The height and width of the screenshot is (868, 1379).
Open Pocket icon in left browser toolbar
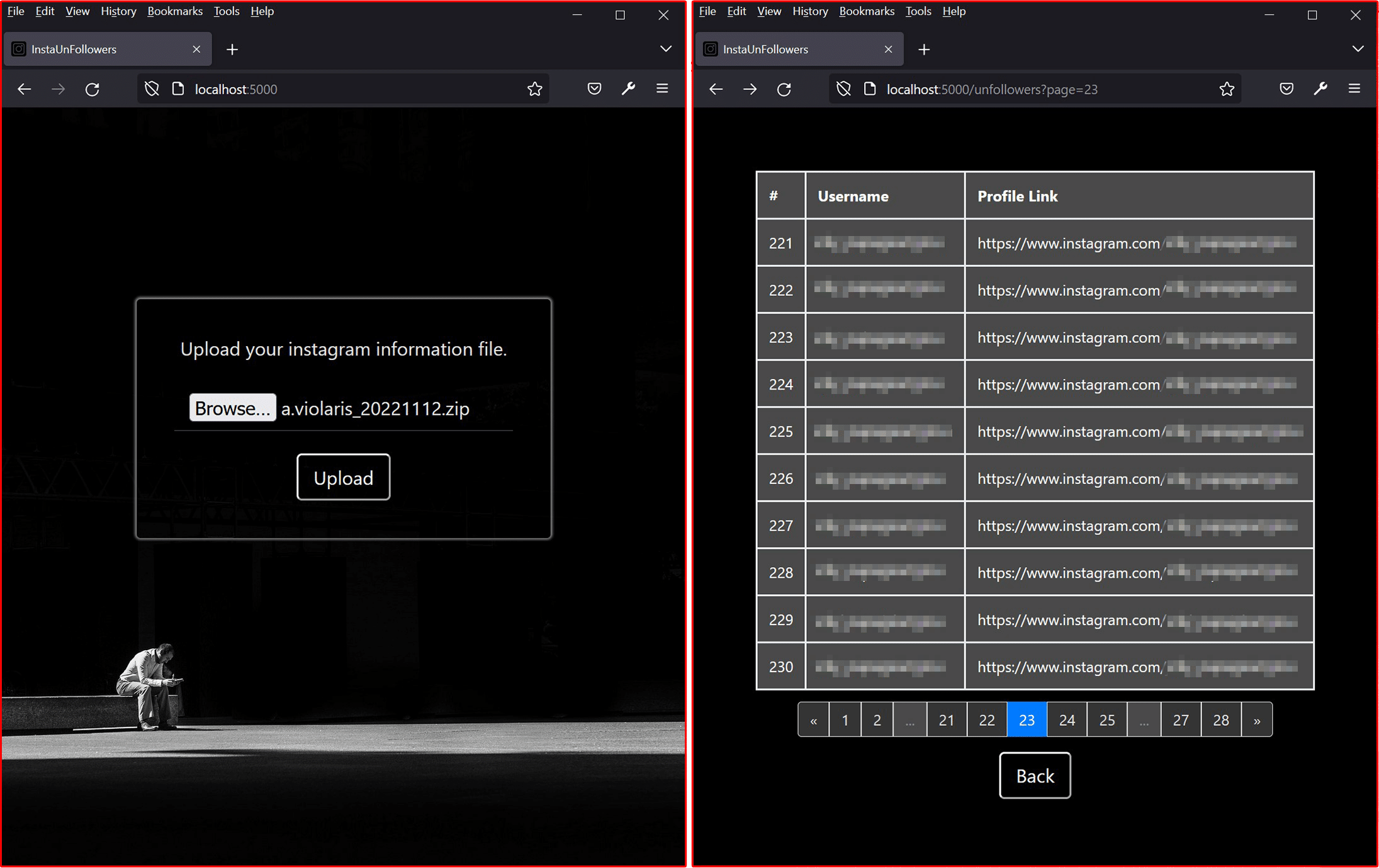coord(594,89)
